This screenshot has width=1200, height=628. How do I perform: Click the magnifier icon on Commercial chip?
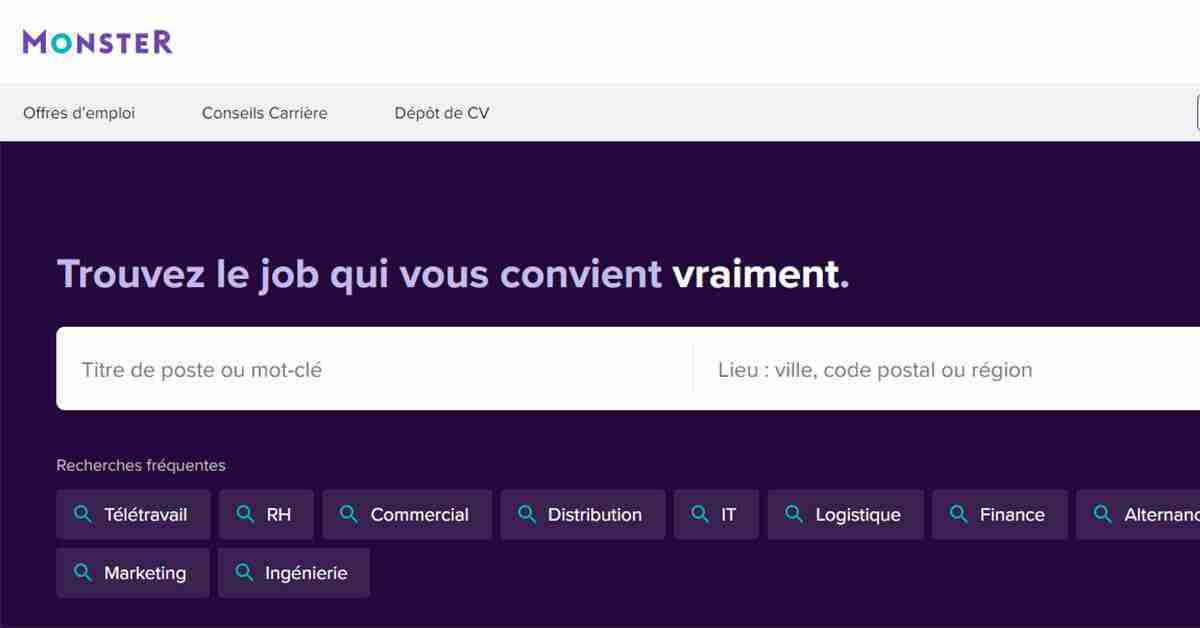pos(349,514)
